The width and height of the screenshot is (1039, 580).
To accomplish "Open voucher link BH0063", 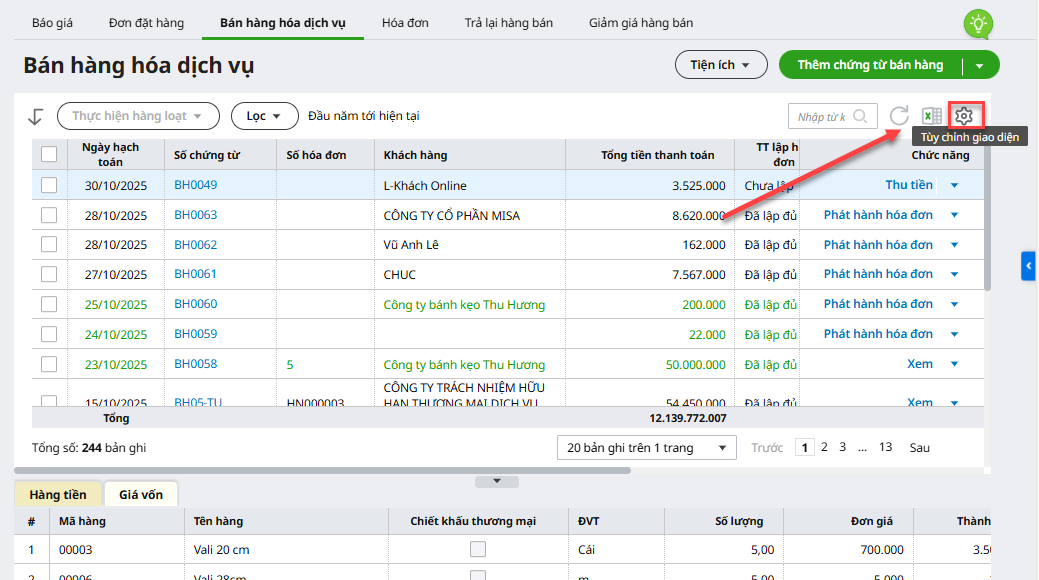I will [195, 215].
